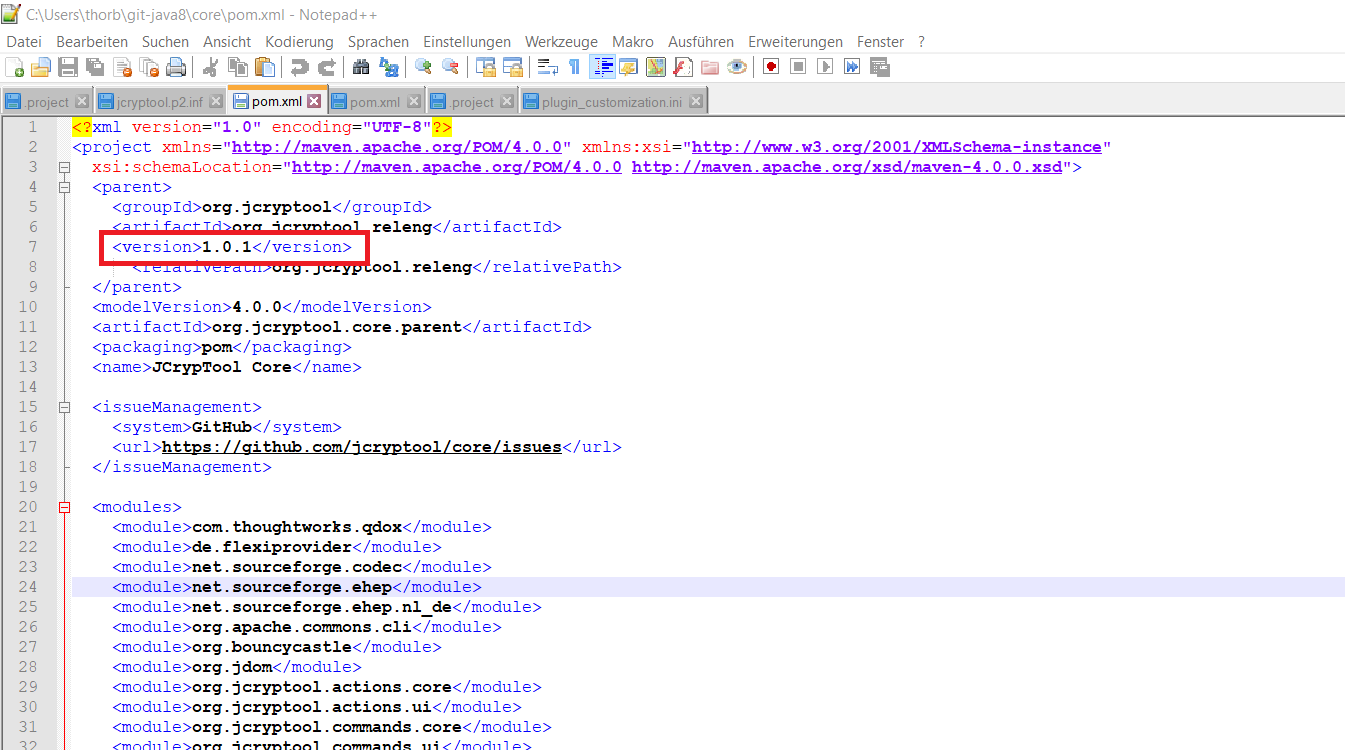
Task: Switch to the jcryptool.p2.inf tab
Action: pyautogui.click(x=159, y=102)
